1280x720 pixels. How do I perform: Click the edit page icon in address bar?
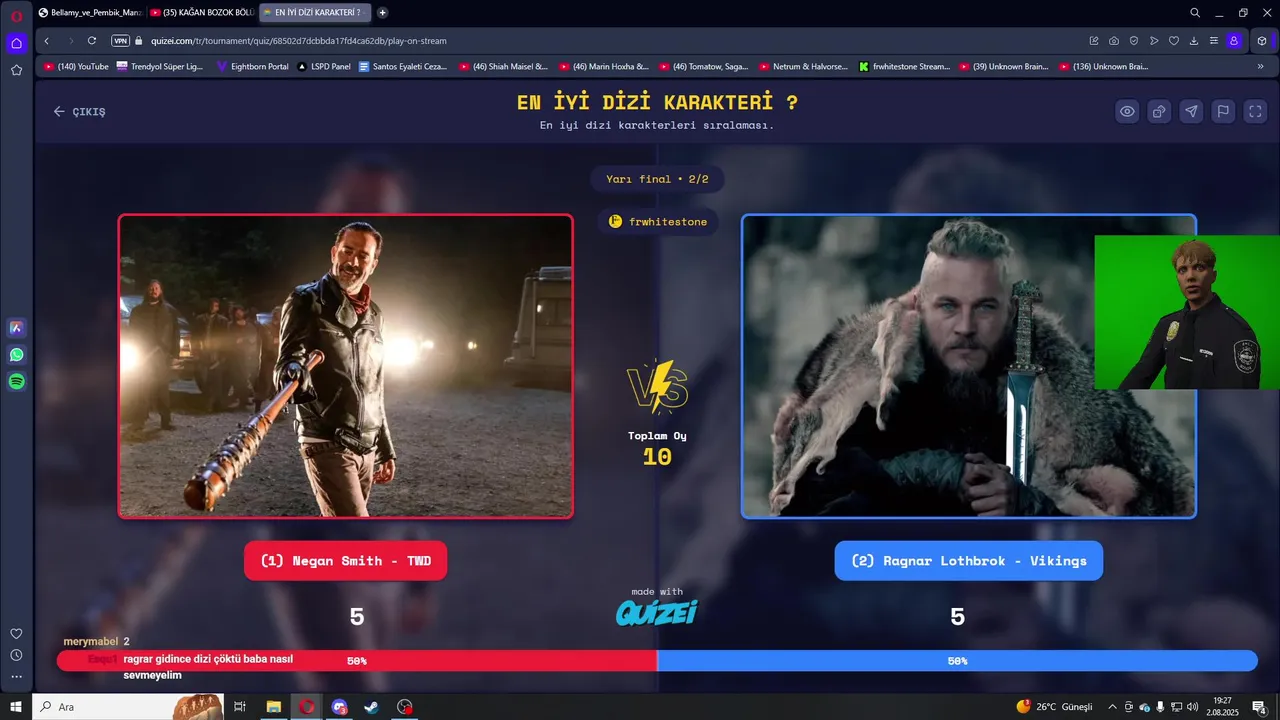tap(1094, 41)
